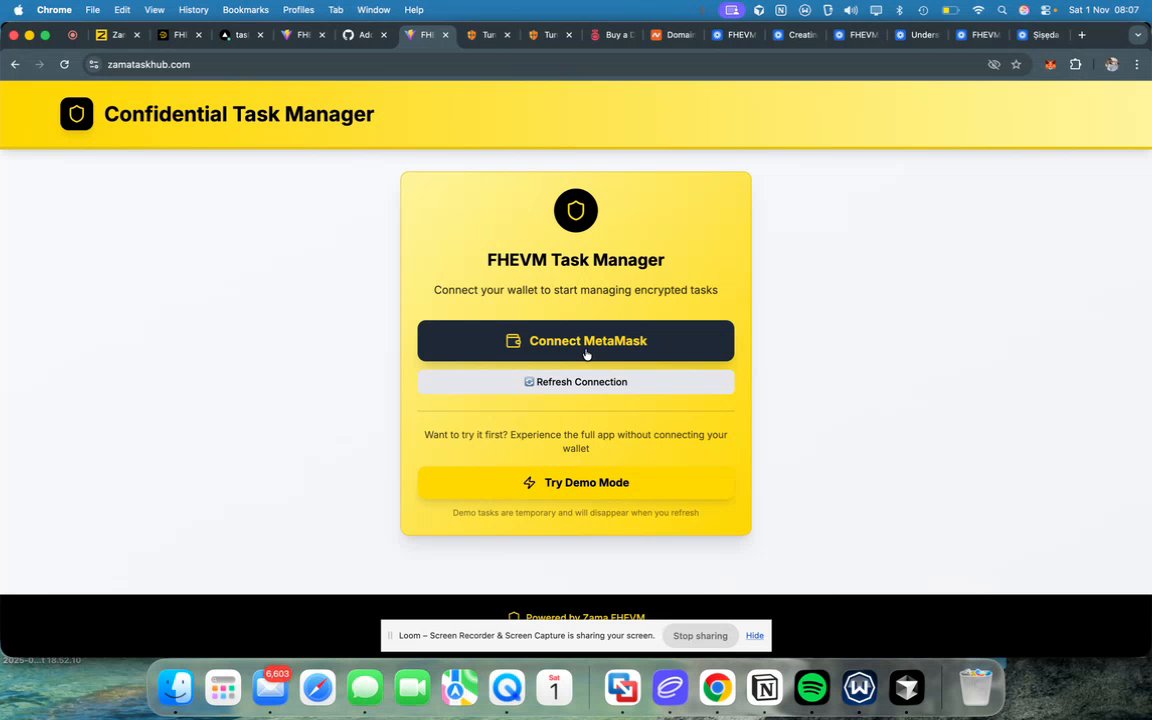Open Calendar from the Dock
Screen dimensions: 1152x720
pos(555,688)
